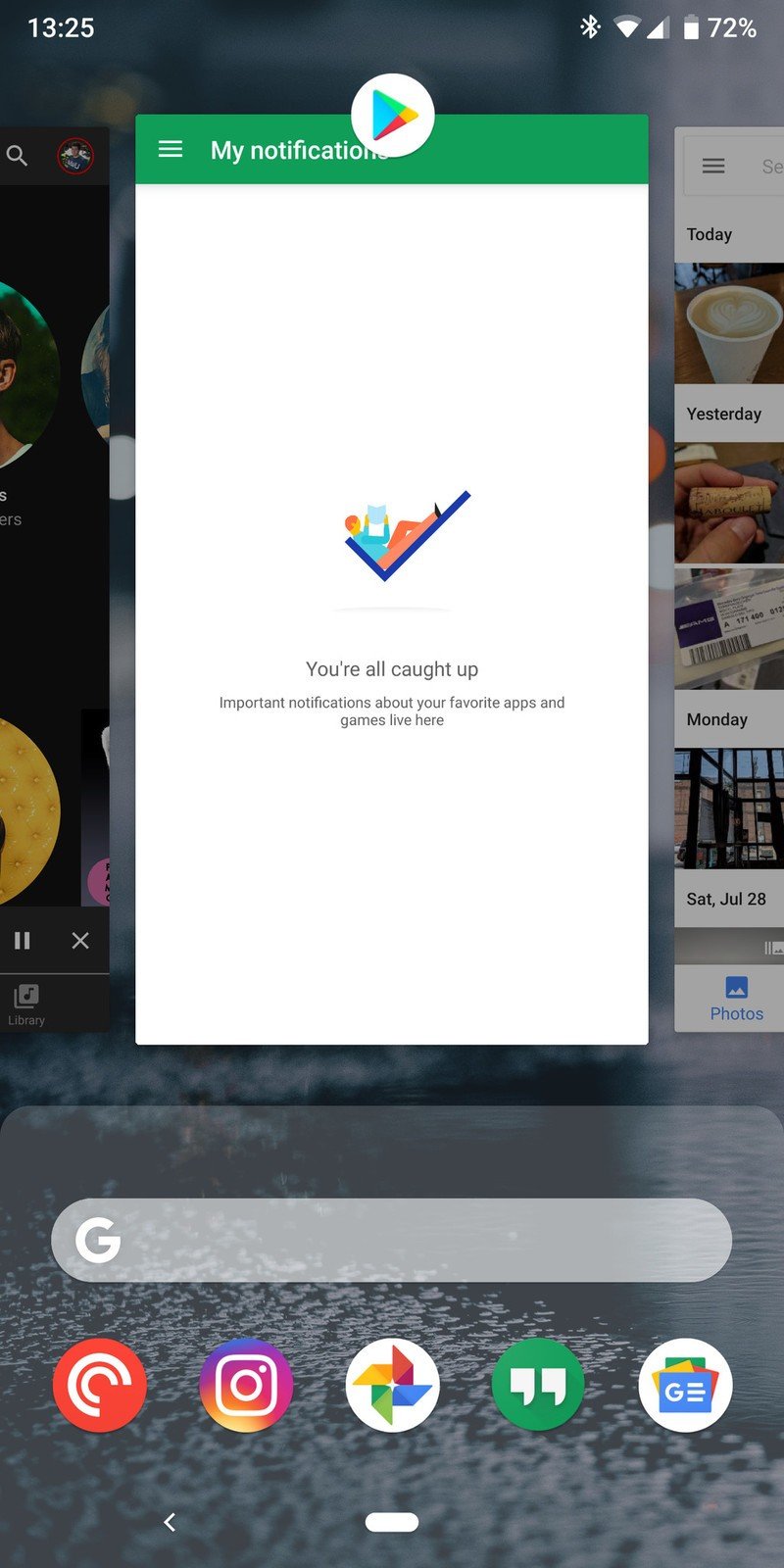
Task: Launch Hangouts from the dock
Action: (538, 1385)
